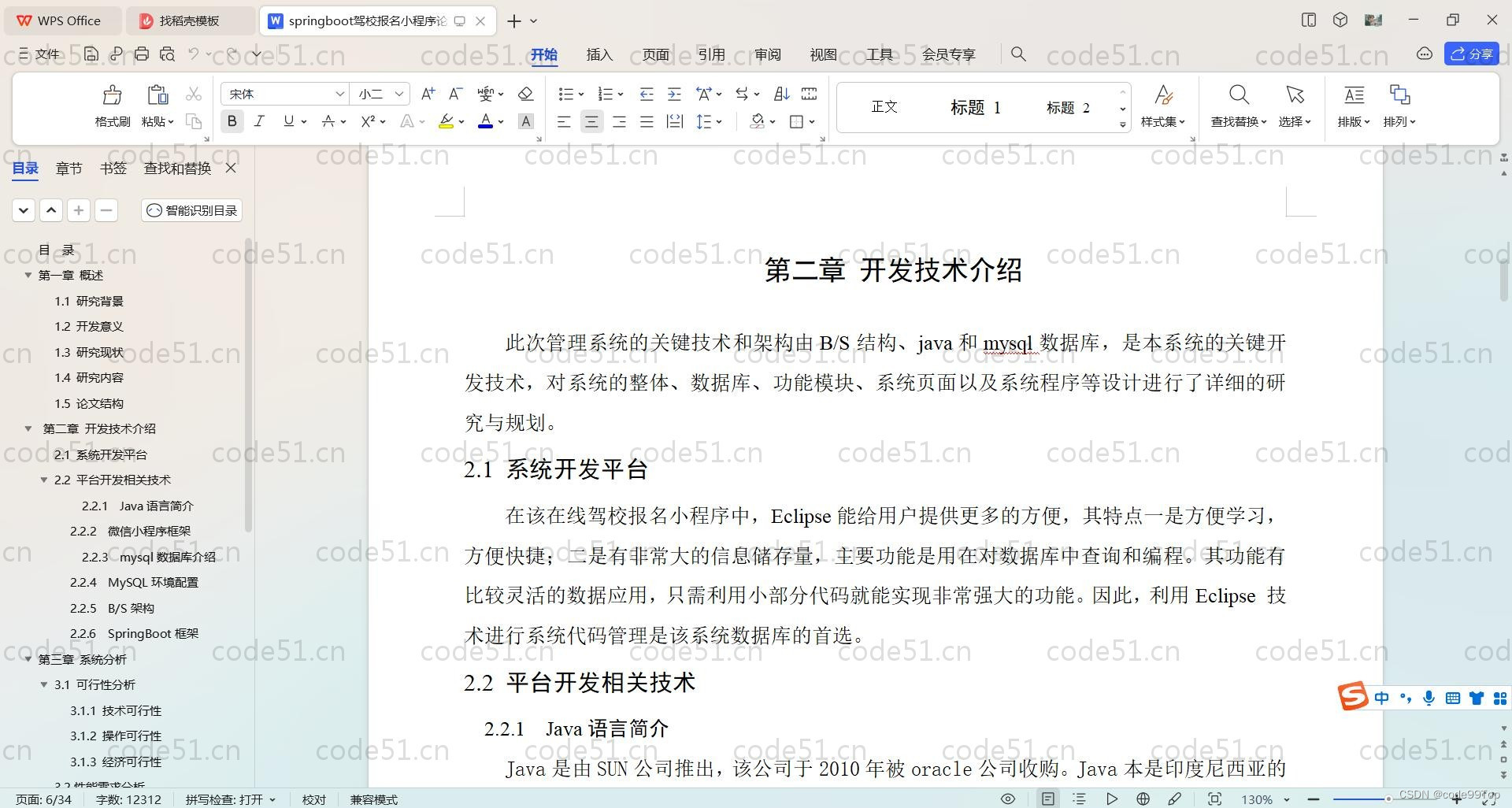Open the 审阅 (Review) ribbon tab

[767, 54]
